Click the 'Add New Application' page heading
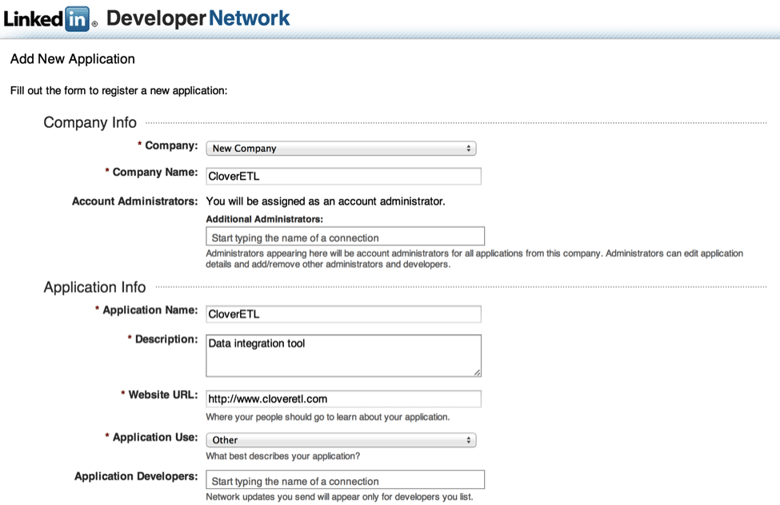This screenshot has height=505, width=780. pos(73,59)
